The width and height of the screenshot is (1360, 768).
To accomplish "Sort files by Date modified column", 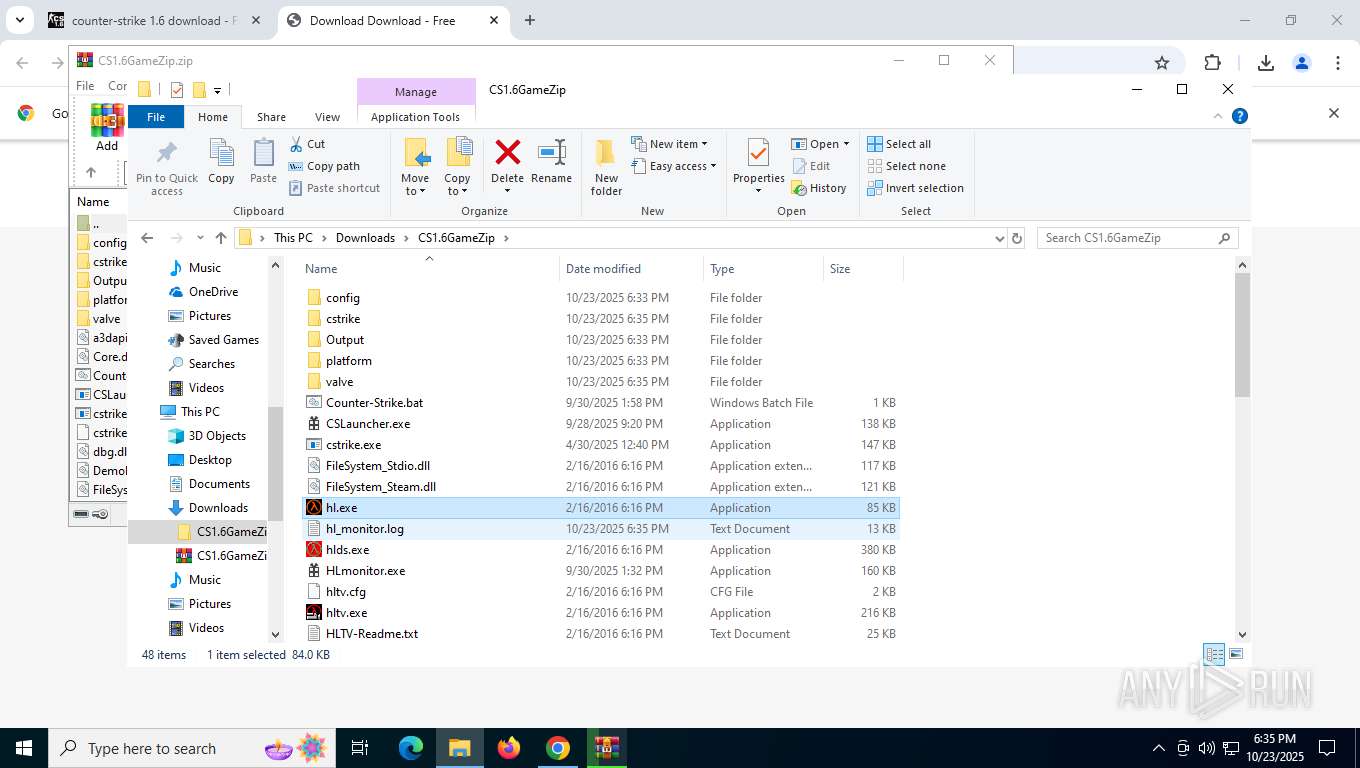I will (630, 269).
